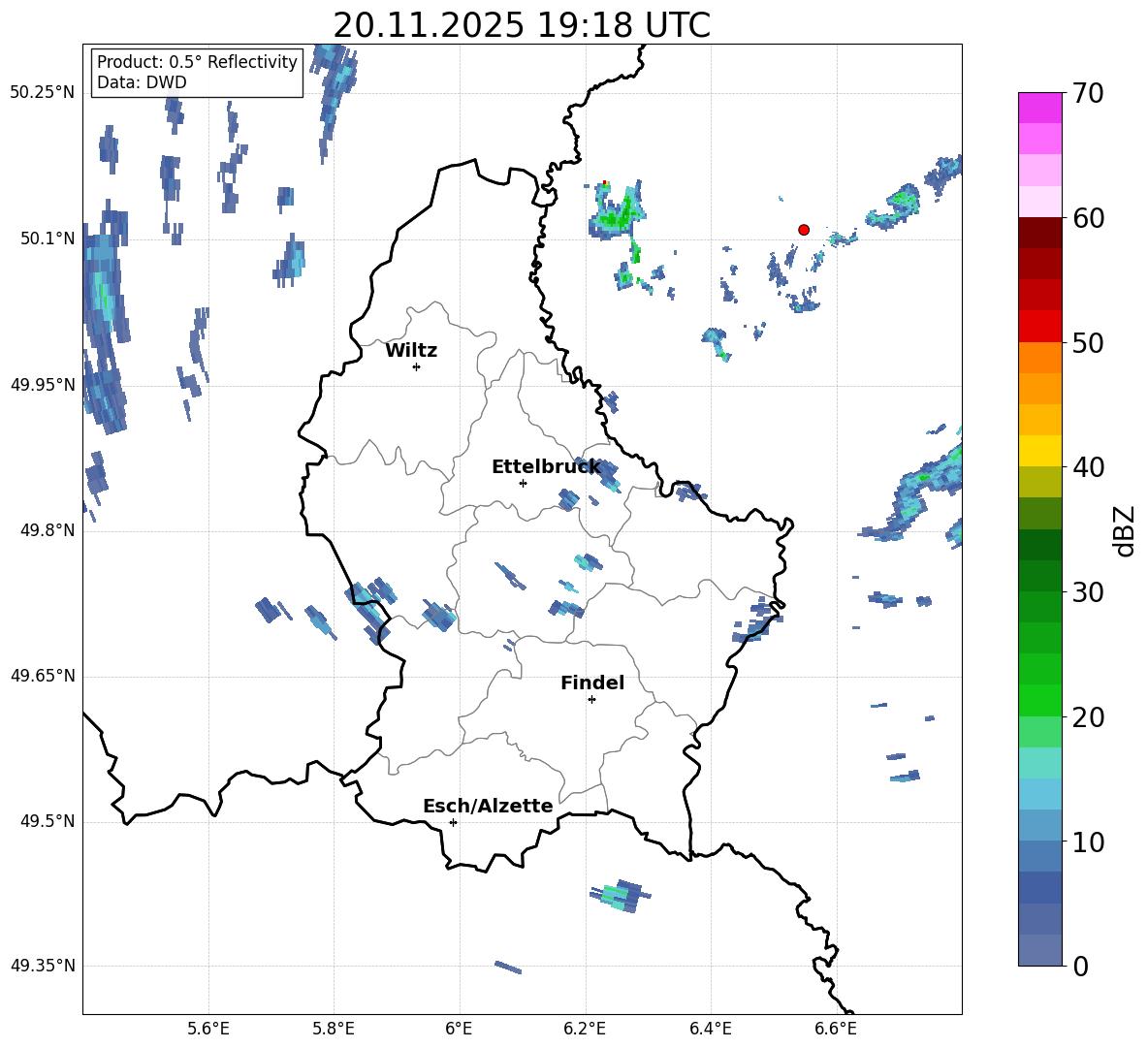Click the colorbar 60 tick label
1148x1048 pixels.
(x=1088, y=218)
